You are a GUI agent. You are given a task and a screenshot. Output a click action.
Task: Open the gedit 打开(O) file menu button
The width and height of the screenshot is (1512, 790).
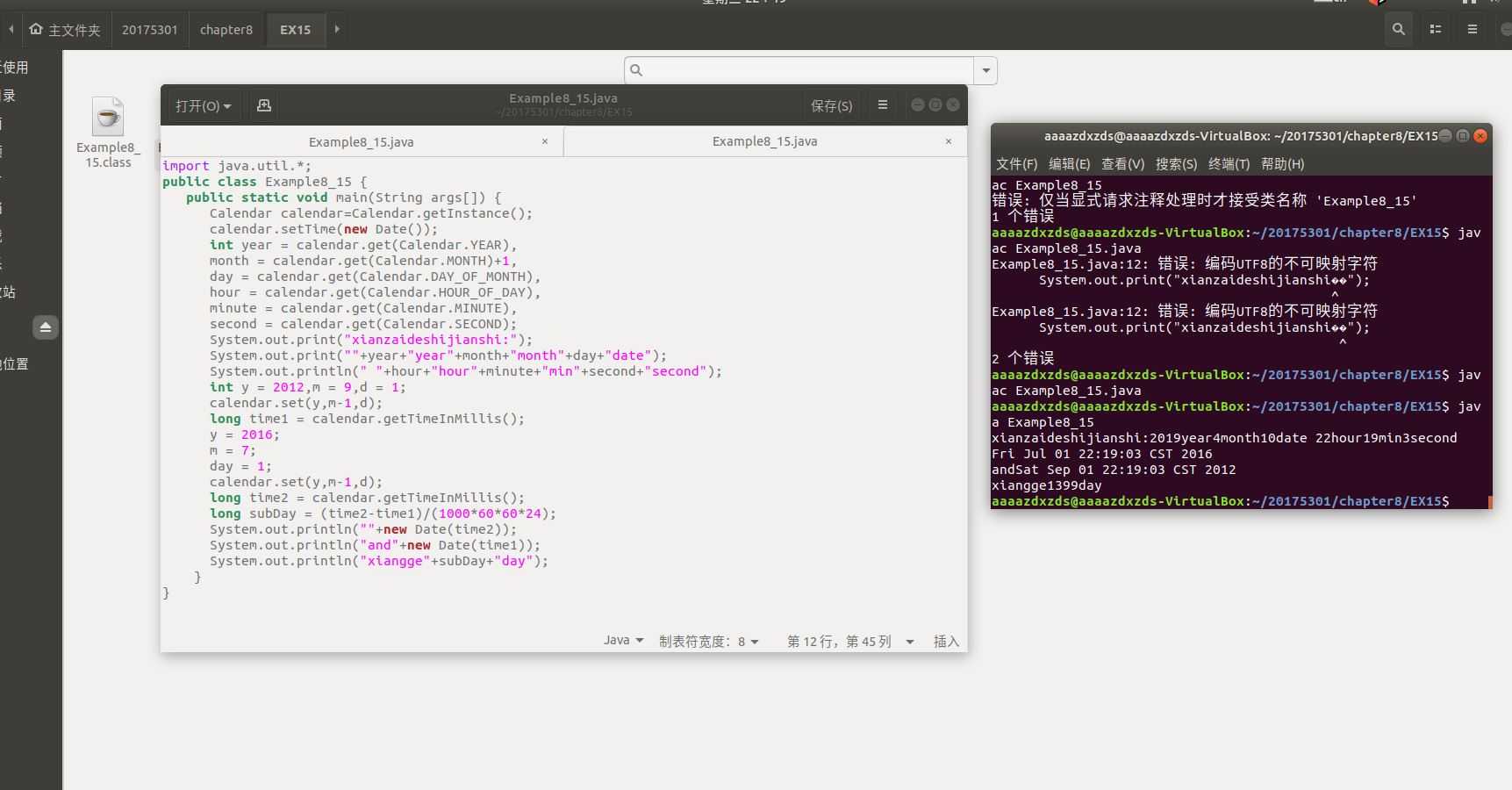point(203,105)
